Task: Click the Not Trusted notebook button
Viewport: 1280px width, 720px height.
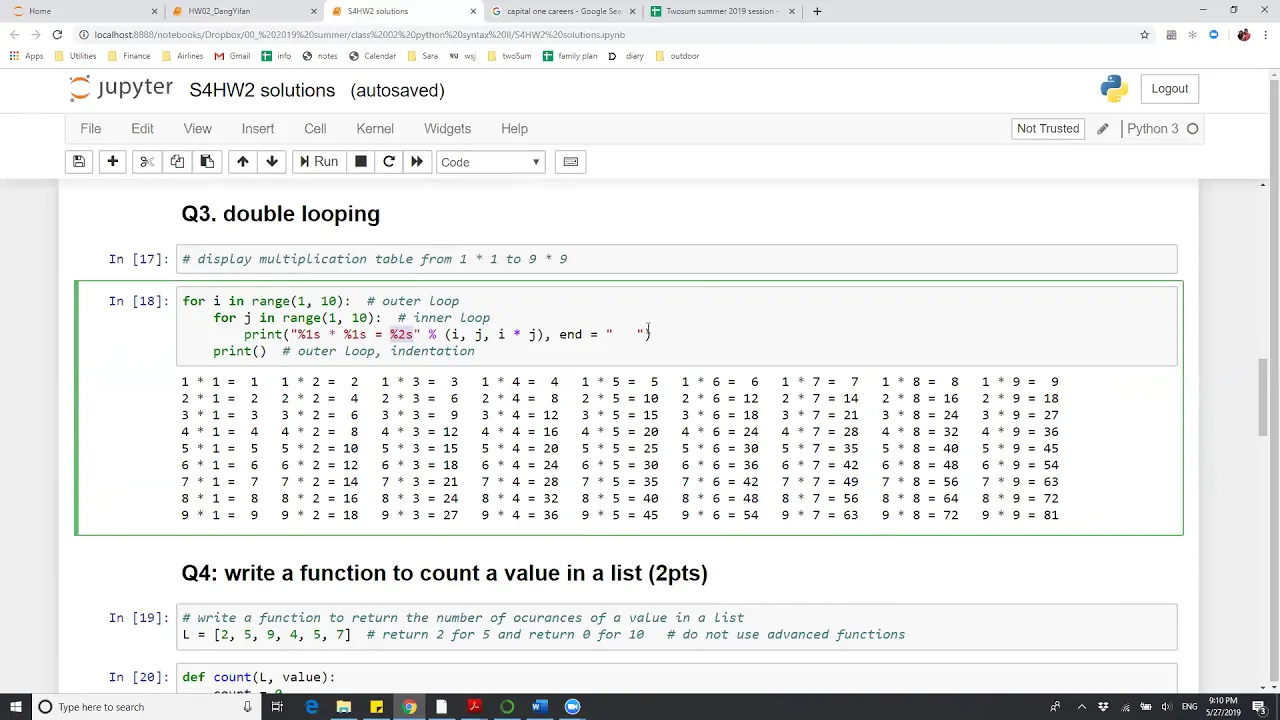Action: point(1048,129)
